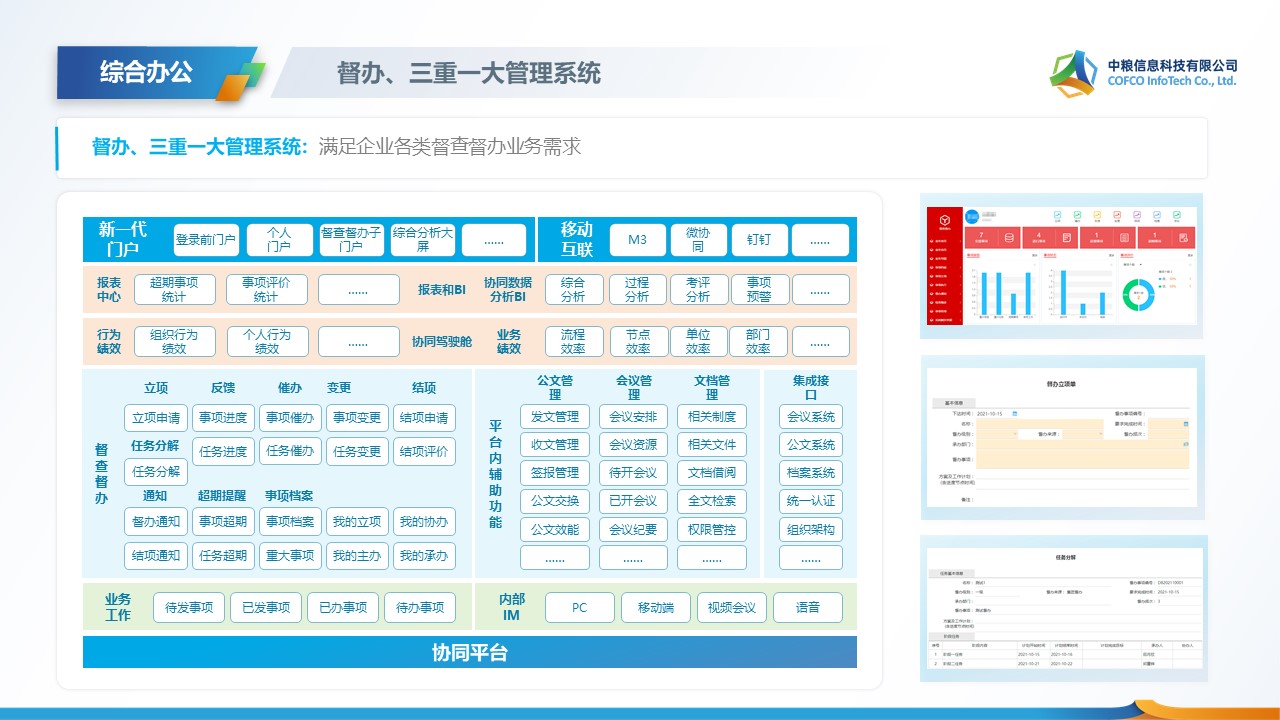Viewport: 1280px width, 720px height.
Task: Click the green donut chart in dashboard
Action: (x=1138, y=293)
